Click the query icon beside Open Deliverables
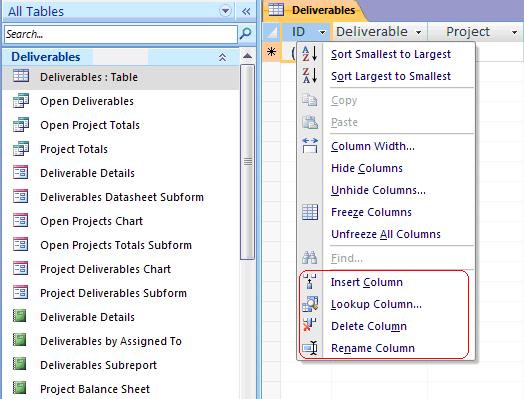 [21, 101]
